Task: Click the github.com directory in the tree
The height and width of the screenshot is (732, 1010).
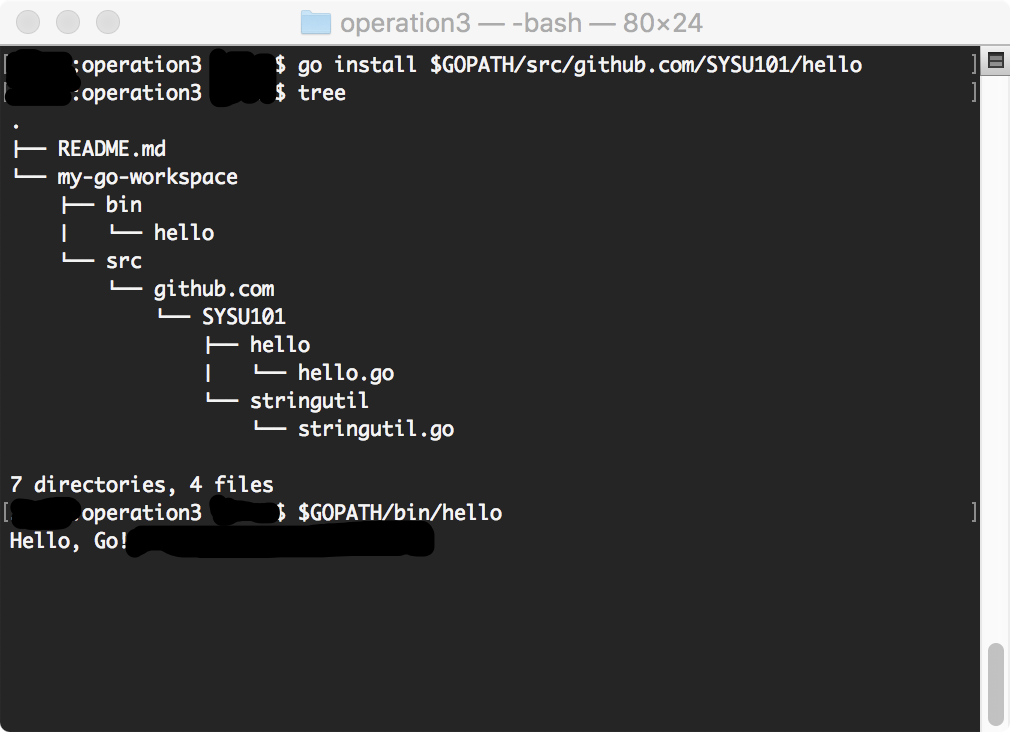Action: 213,289
